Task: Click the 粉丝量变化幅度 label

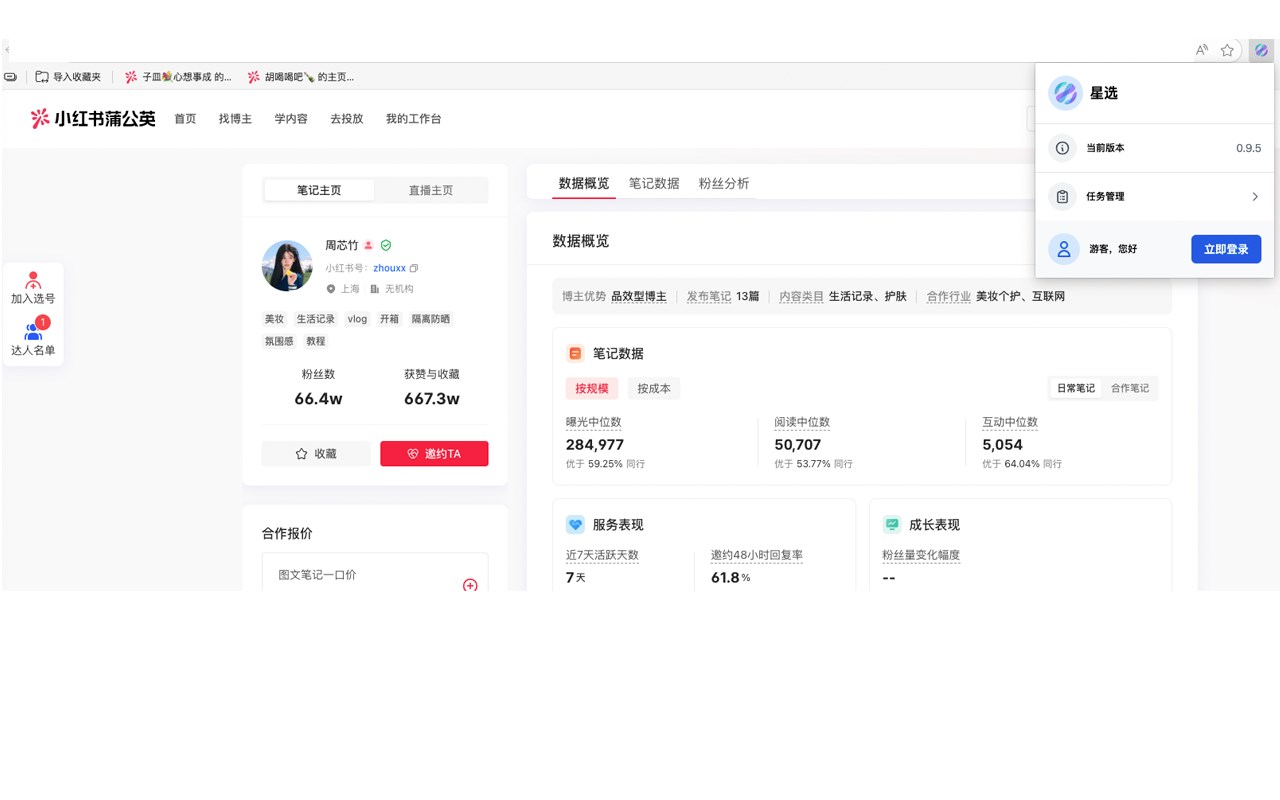Action: coord(921,555)
